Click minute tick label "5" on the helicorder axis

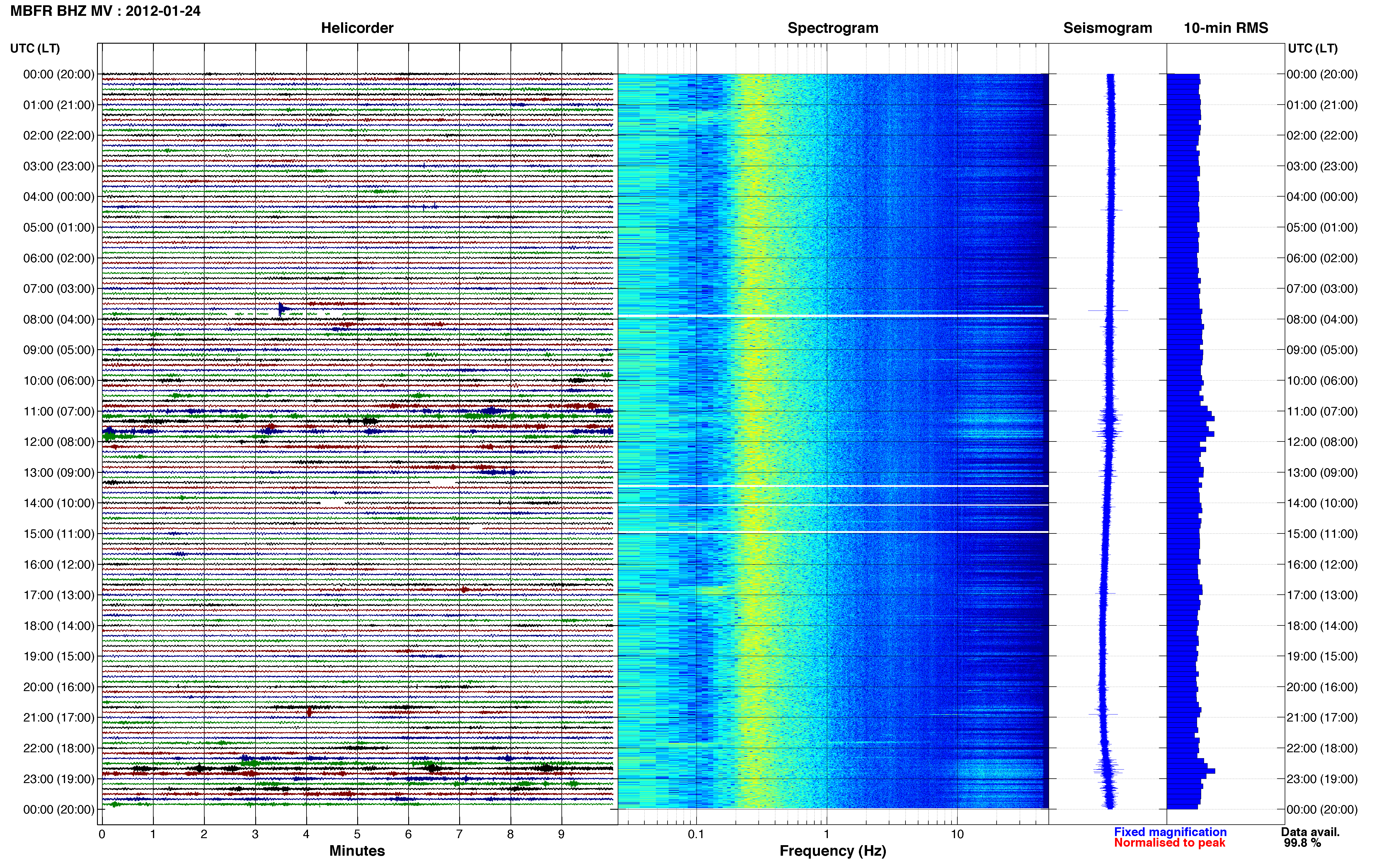point(357,834)
